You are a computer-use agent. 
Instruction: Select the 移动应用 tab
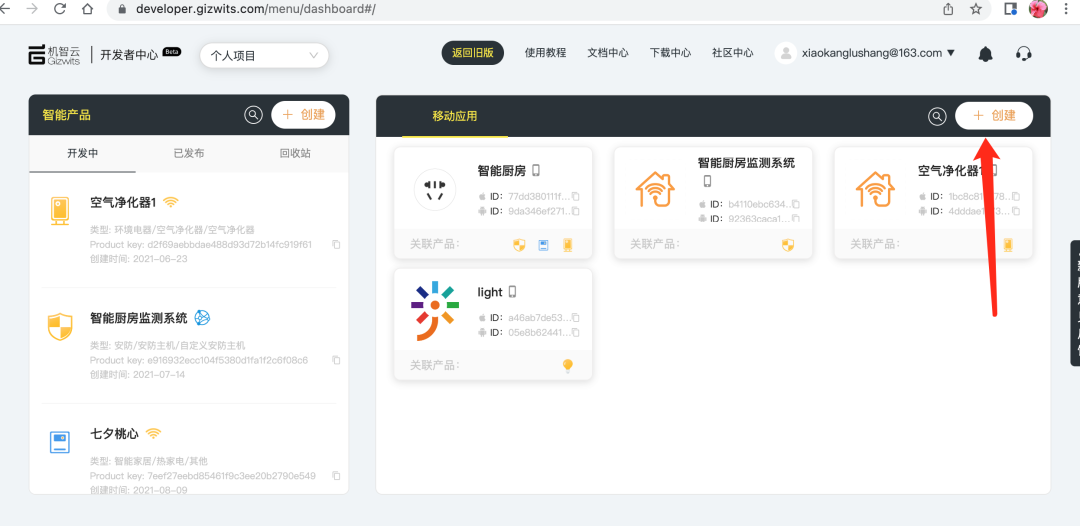455,116
